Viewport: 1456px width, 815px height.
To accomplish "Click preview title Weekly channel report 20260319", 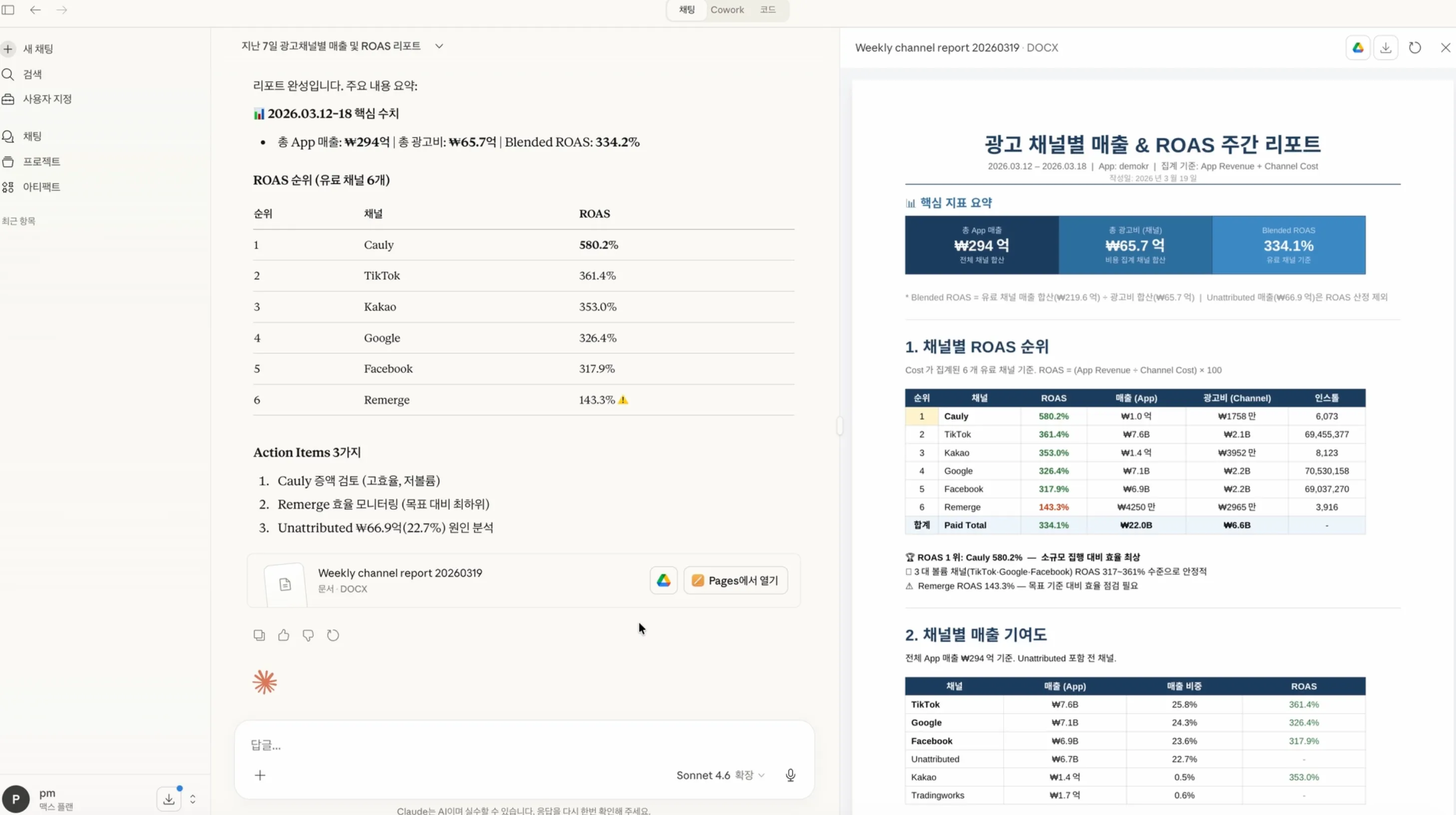I will pyautogui.click(x=937, y=48).
